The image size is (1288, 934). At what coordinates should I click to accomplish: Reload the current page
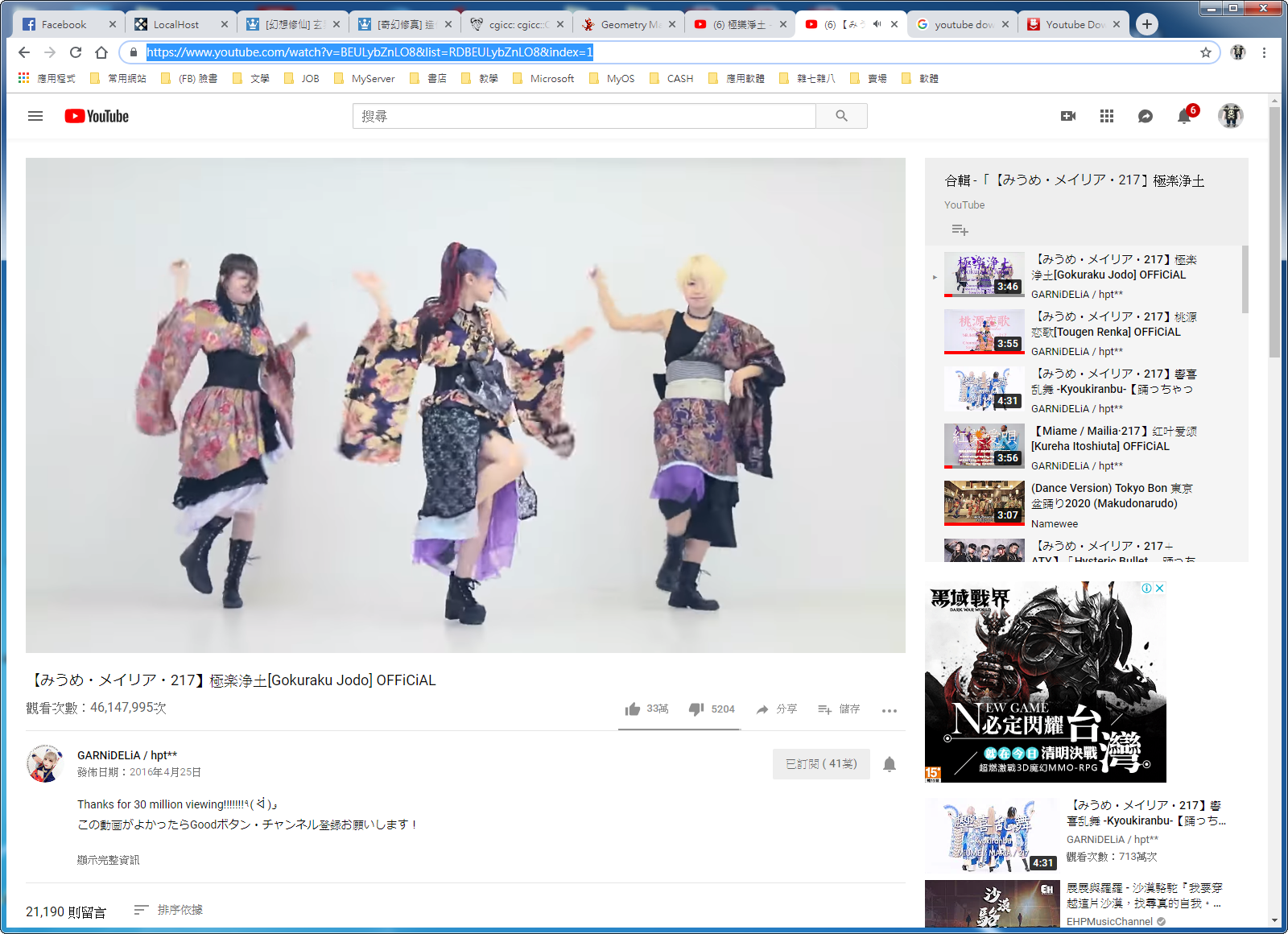76,52
